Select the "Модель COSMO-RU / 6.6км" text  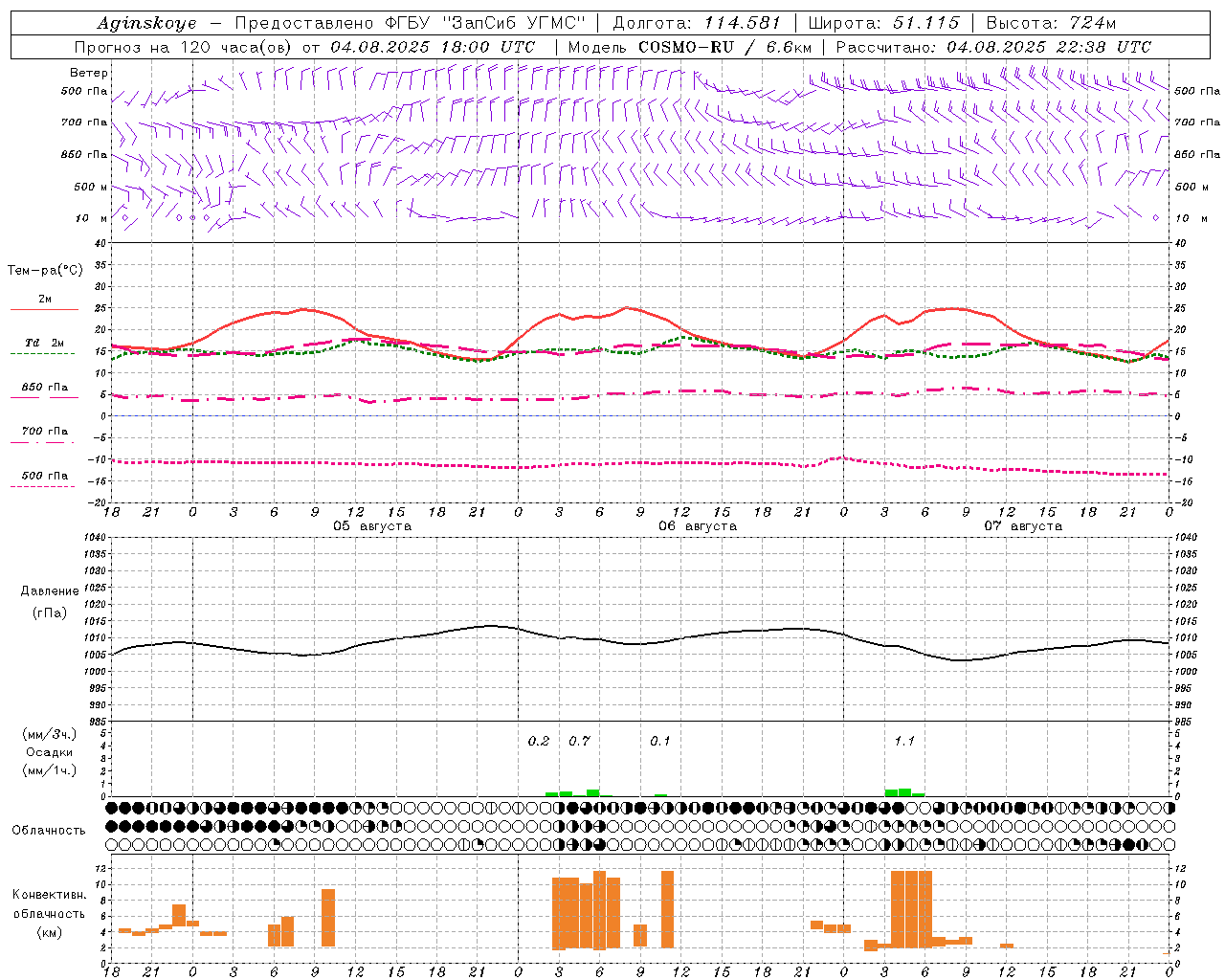(x=690, y=47)
